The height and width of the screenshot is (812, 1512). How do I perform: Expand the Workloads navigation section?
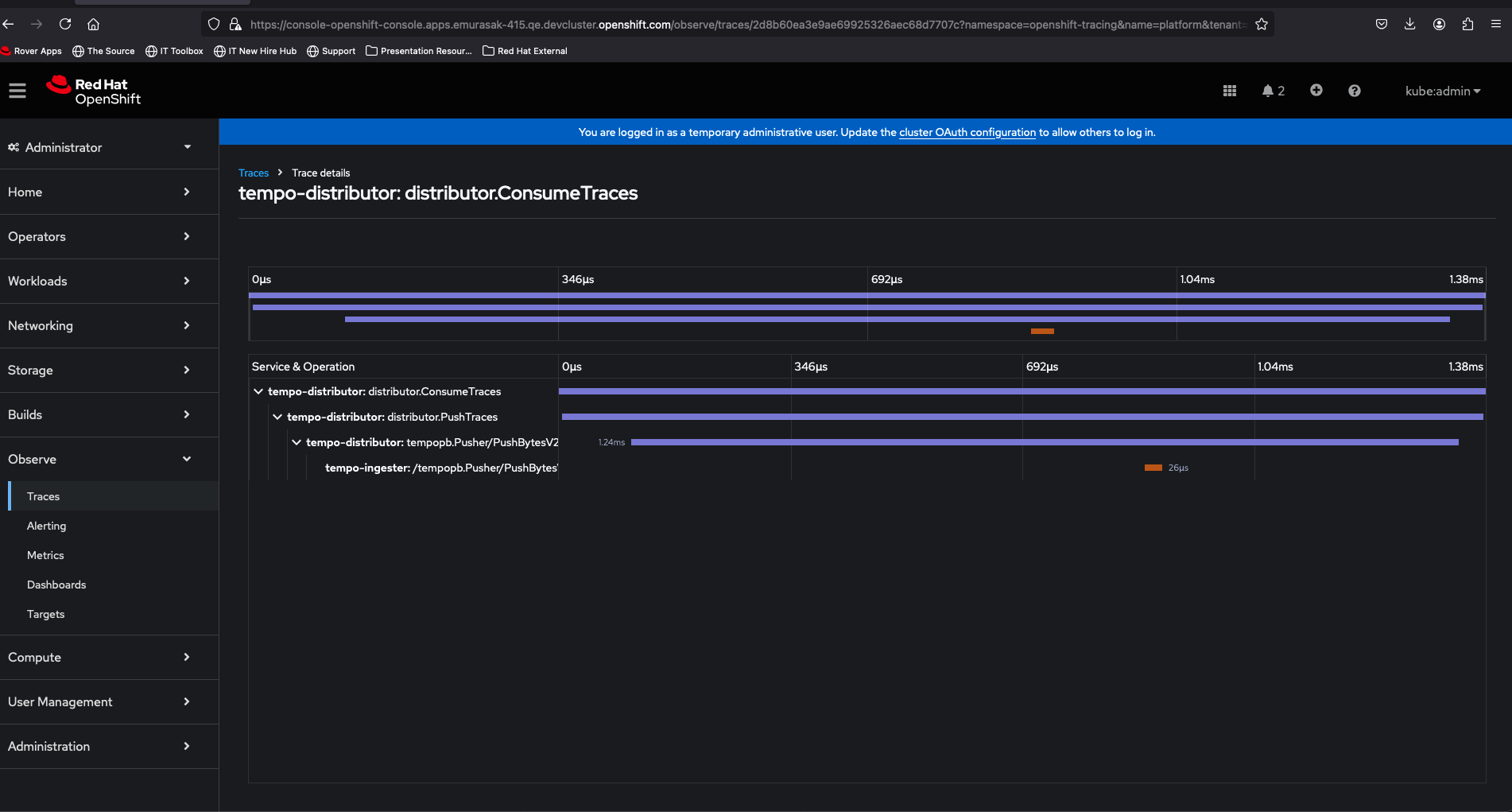coord(109,281)
